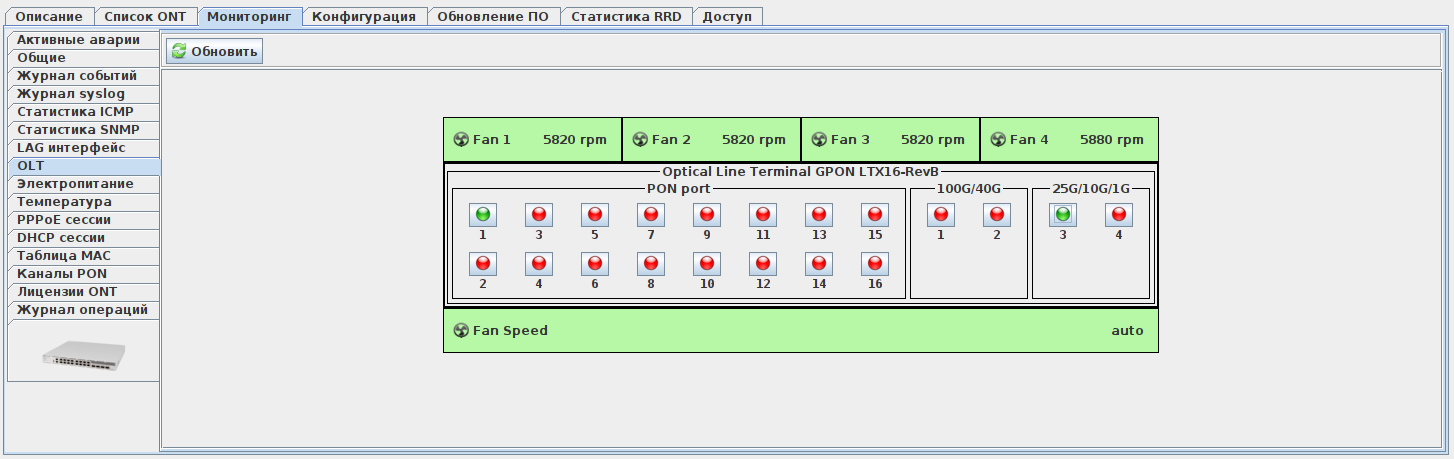Select PON port 16 status LED
The height and width of the screenshot is (459, 1454).
point(875,264)
